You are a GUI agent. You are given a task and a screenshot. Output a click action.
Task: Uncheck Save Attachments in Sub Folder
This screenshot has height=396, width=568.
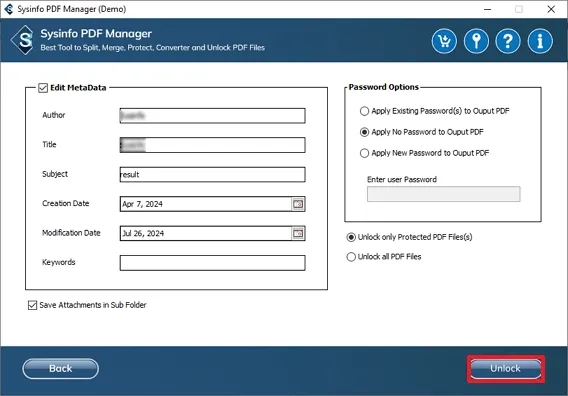32,305
